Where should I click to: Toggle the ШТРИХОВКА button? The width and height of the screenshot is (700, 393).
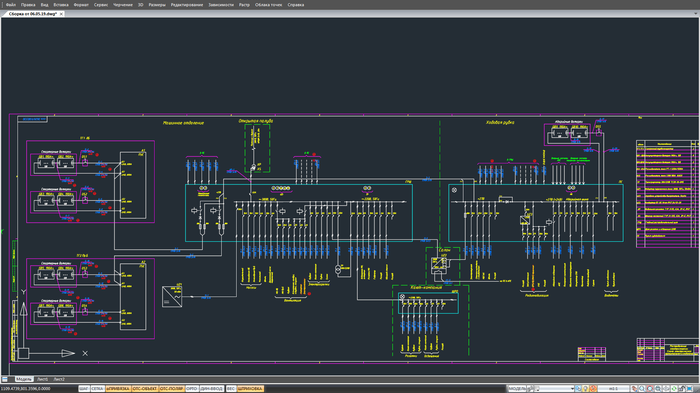pos(250,389)
